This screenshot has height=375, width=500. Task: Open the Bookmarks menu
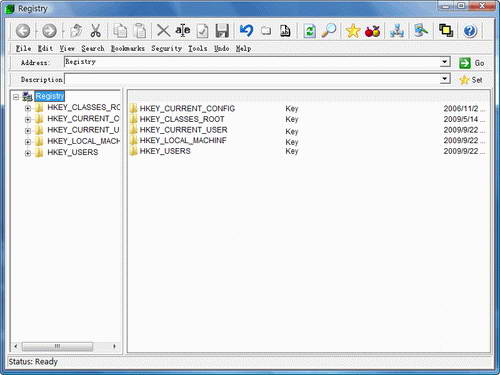(128, 49)
